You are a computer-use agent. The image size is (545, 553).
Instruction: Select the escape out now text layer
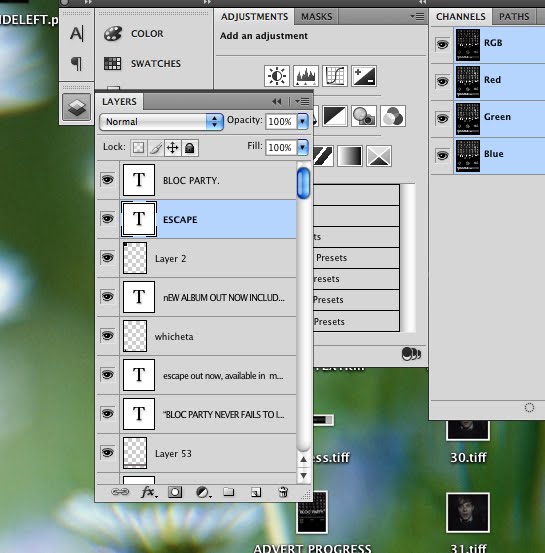click(x=208, y=376)
